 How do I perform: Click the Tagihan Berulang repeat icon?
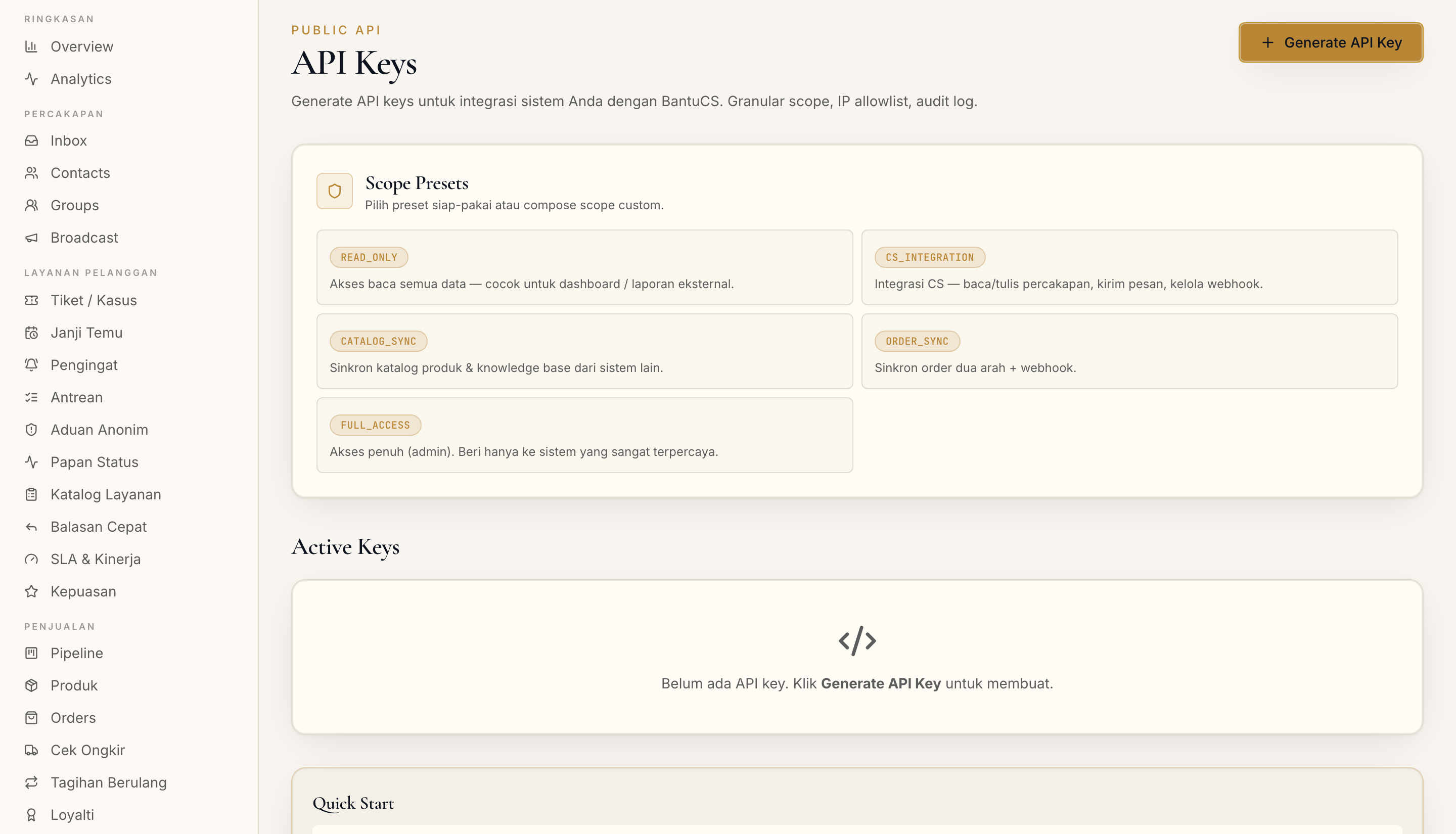pos(31,782)
